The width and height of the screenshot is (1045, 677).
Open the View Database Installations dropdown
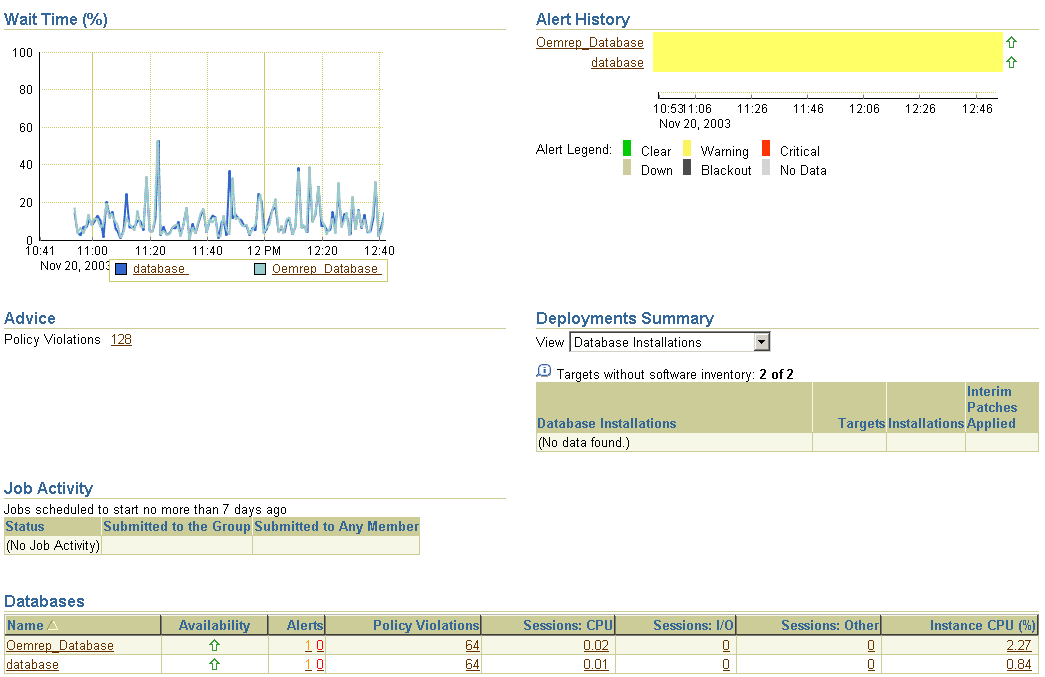click(x=762, y=342)
